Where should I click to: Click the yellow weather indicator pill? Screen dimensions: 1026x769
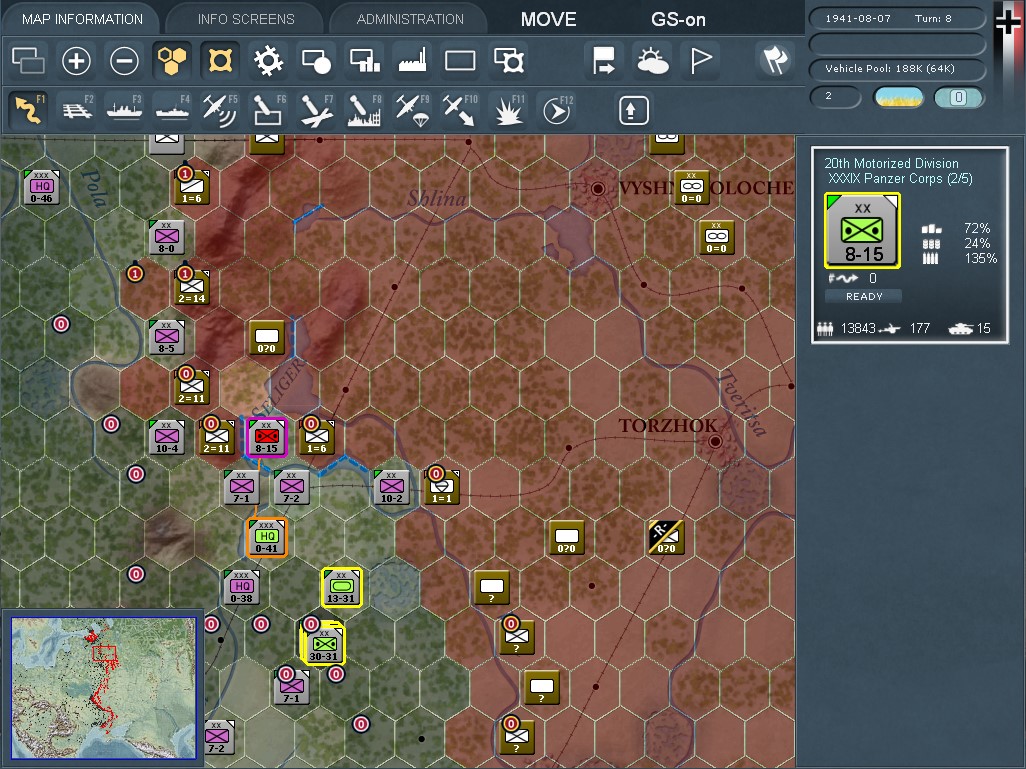point(899,98)
